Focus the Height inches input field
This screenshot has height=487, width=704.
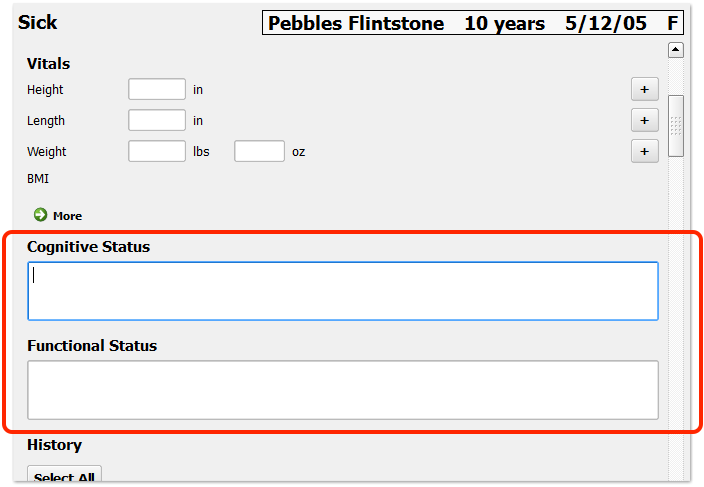tap(157, 89)
